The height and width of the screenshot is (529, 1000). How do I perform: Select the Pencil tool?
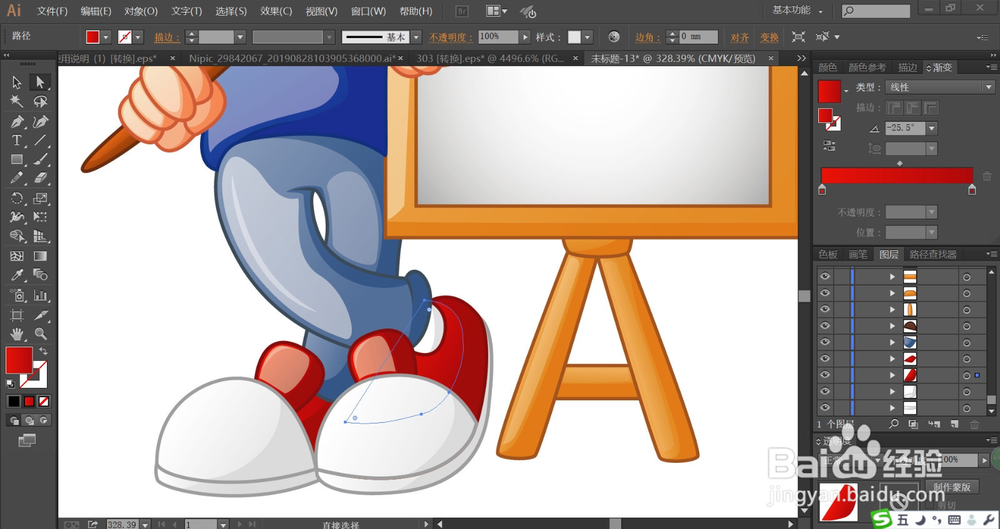[x=17, y=178]
